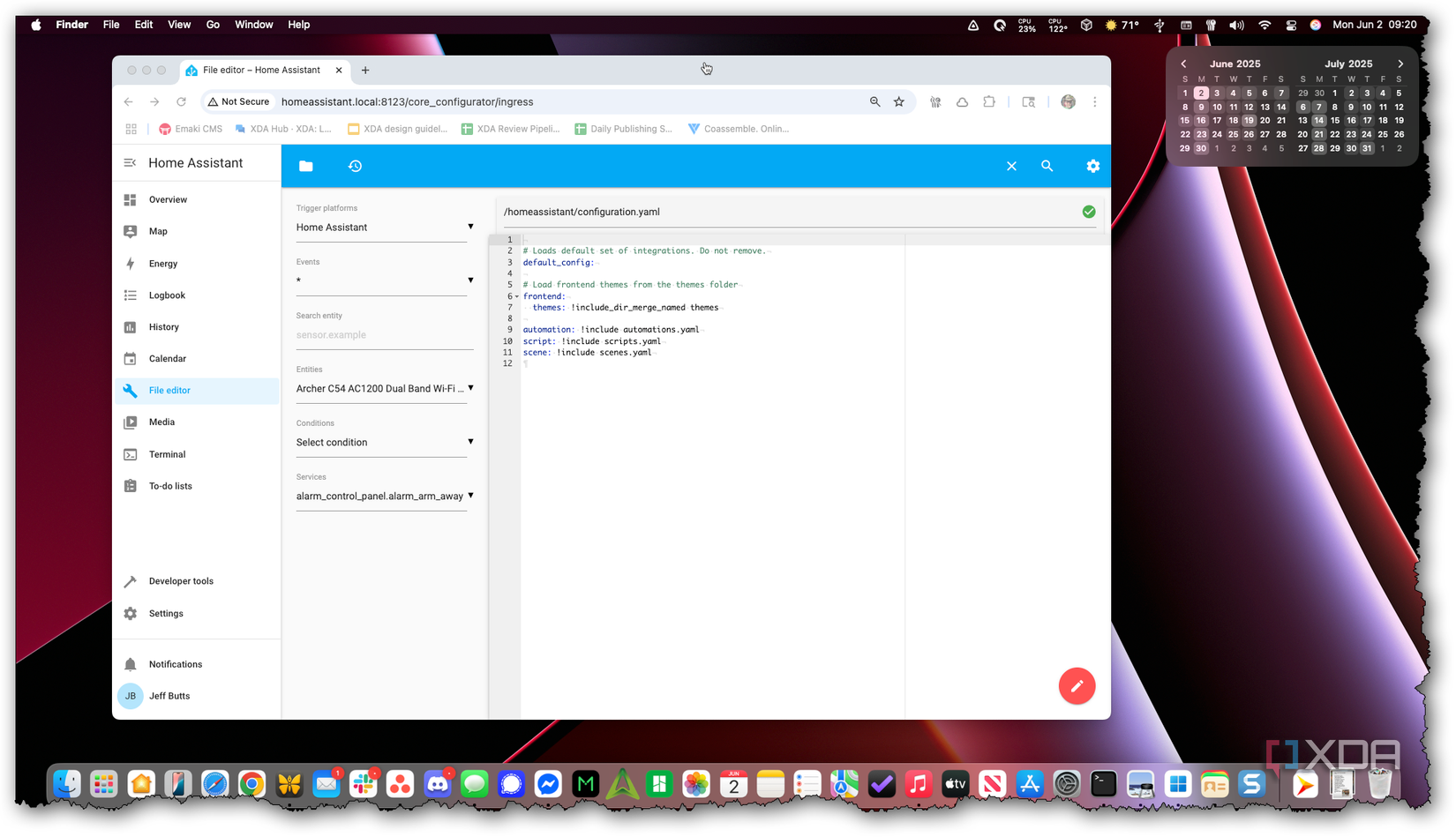The image size is (1456, 837).
Task: Open Terminal in the sidebar
Action: [x=197, y=455]
